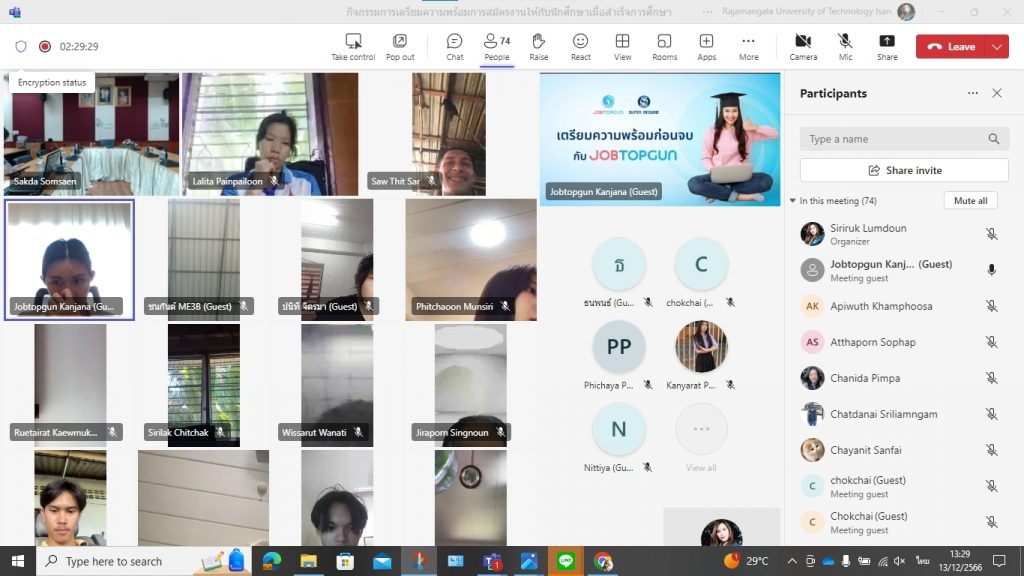This screenshot has height=576, width=1024.
Task: Collapse the In this meeting list
Action: tap(793, 201)
